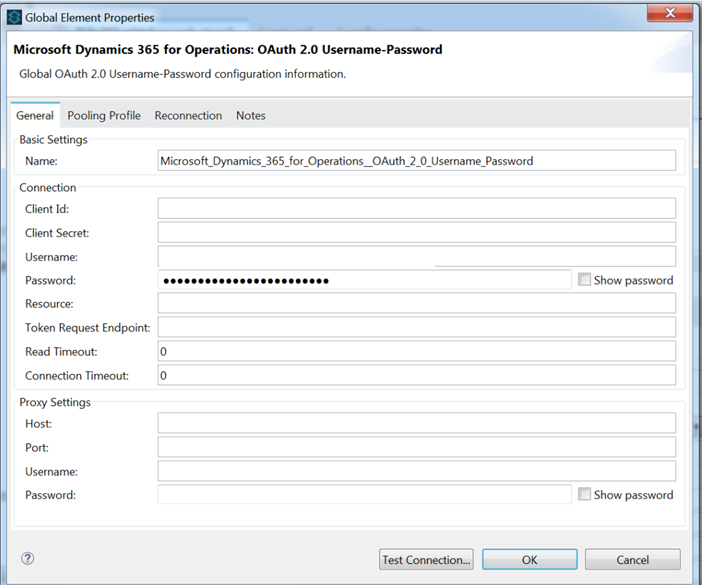Click into the Client Secret field
This screenshot has height=585, width=702.
[416, 233]
